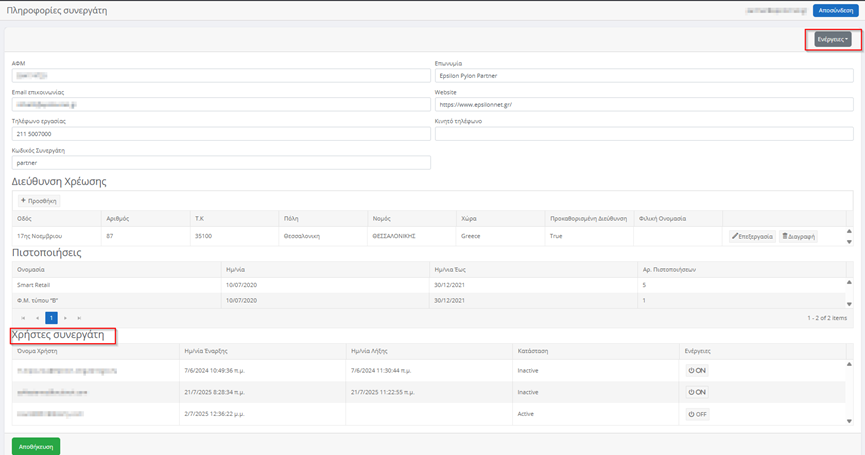Screen dimensions: 865x455
Task: Click Προσθήκη to add billing address
Action: point(38,201)
